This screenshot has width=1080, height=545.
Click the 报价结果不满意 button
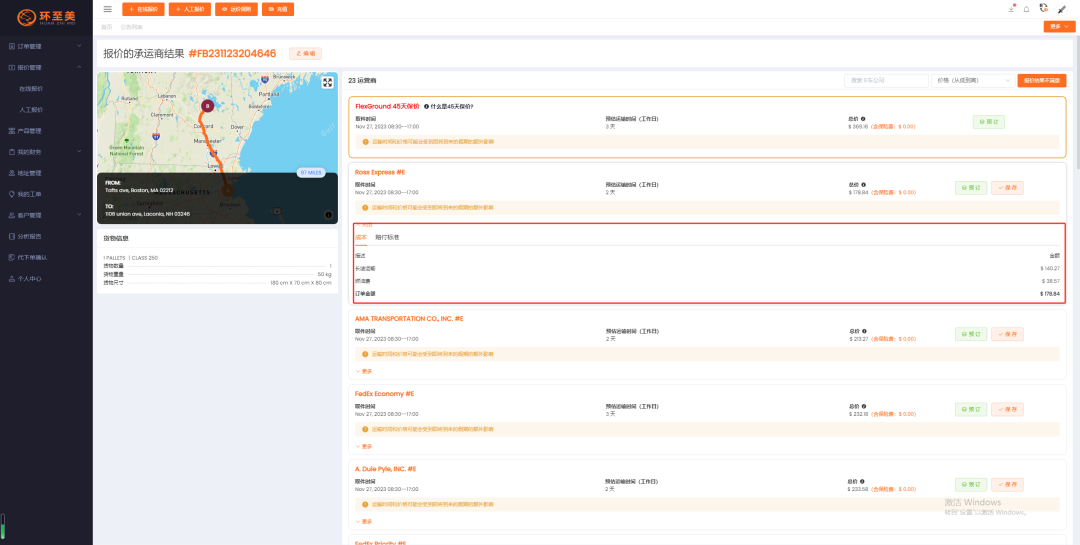(x=1042, y=81)
